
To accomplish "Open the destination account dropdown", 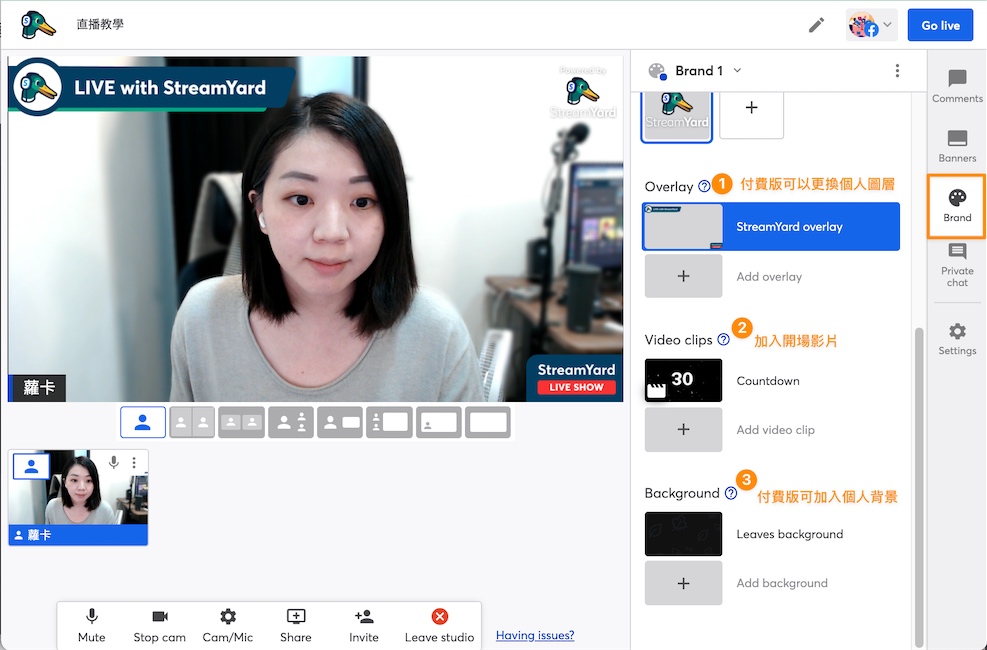I will (871, 25).
